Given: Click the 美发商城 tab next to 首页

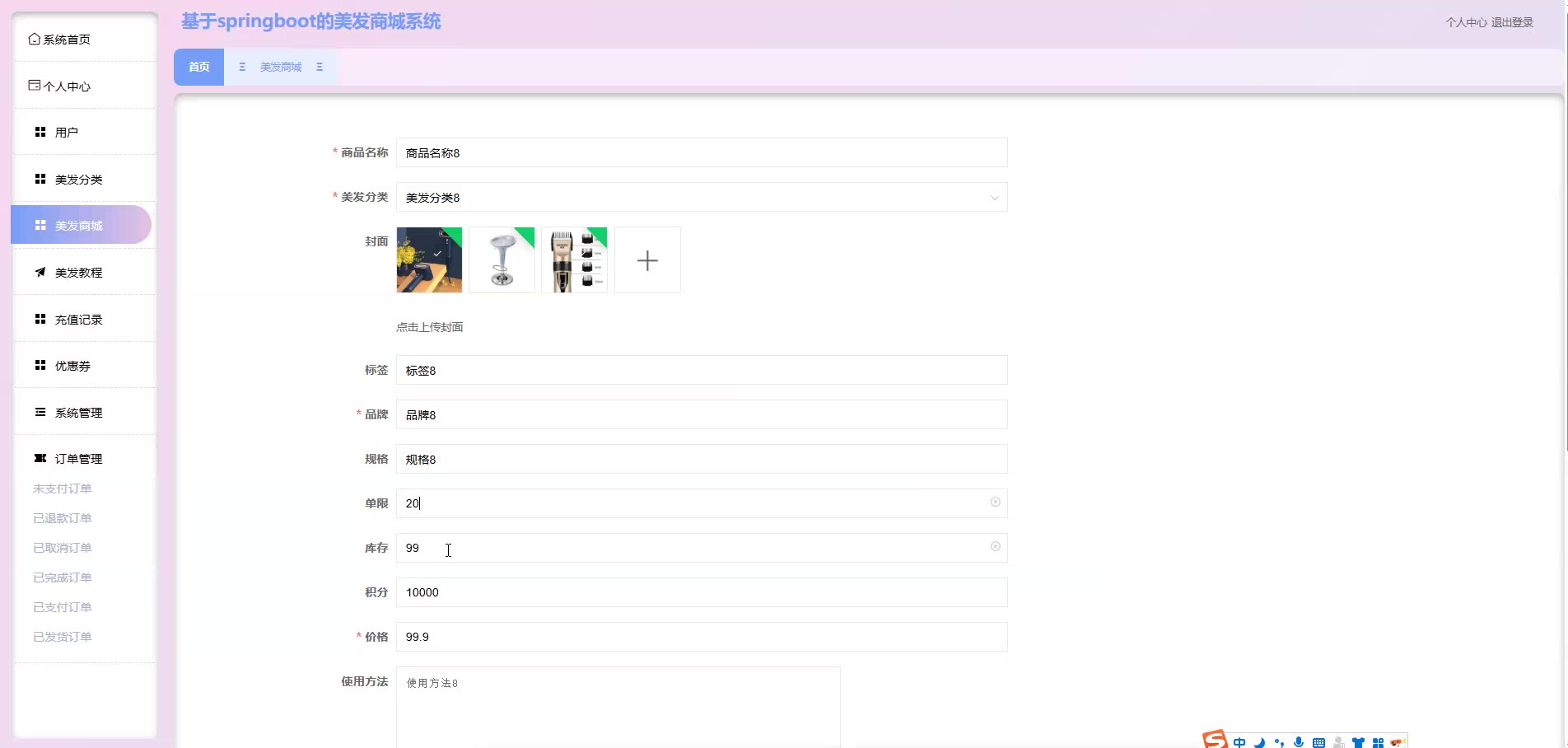Looking at the screenshot, I should [x=281, y=67].
